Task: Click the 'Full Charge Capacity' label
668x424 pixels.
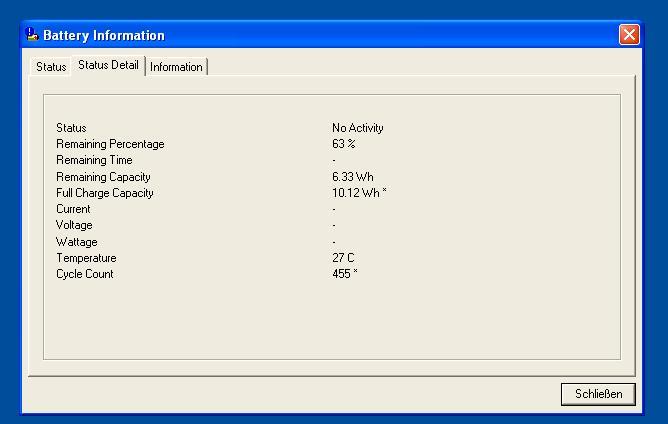Action: coord(104,193)
